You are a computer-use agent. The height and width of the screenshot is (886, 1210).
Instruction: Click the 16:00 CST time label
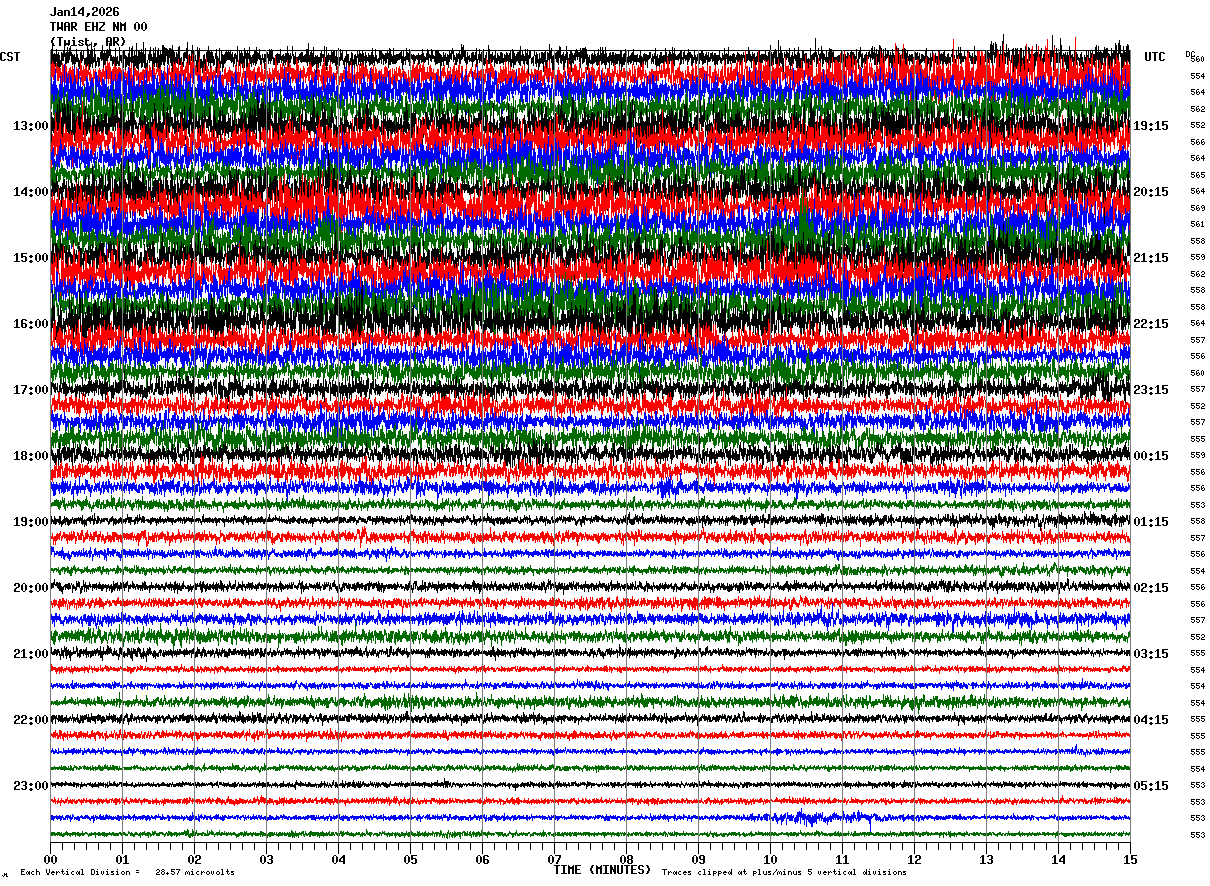coord(31,324)
